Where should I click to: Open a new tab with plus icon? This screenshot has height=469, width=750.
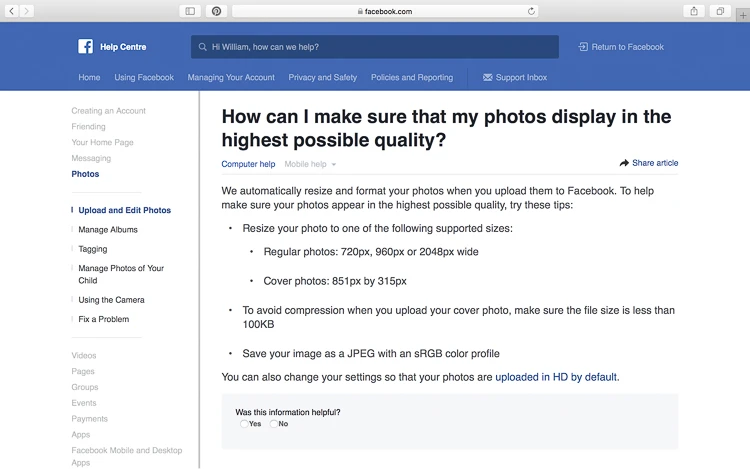(743, 15)
